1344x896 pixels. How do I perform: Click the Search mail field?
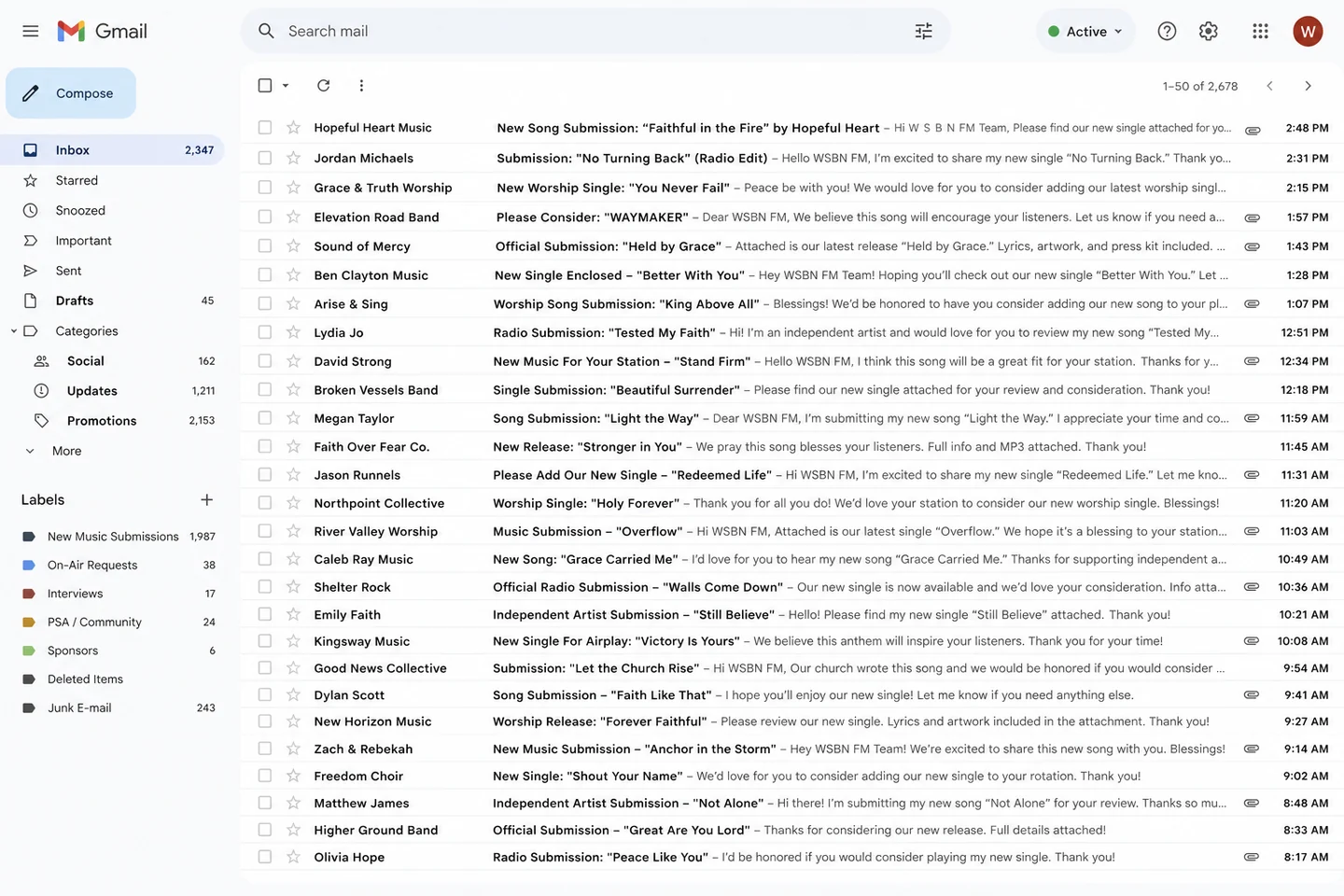(595, 31)
